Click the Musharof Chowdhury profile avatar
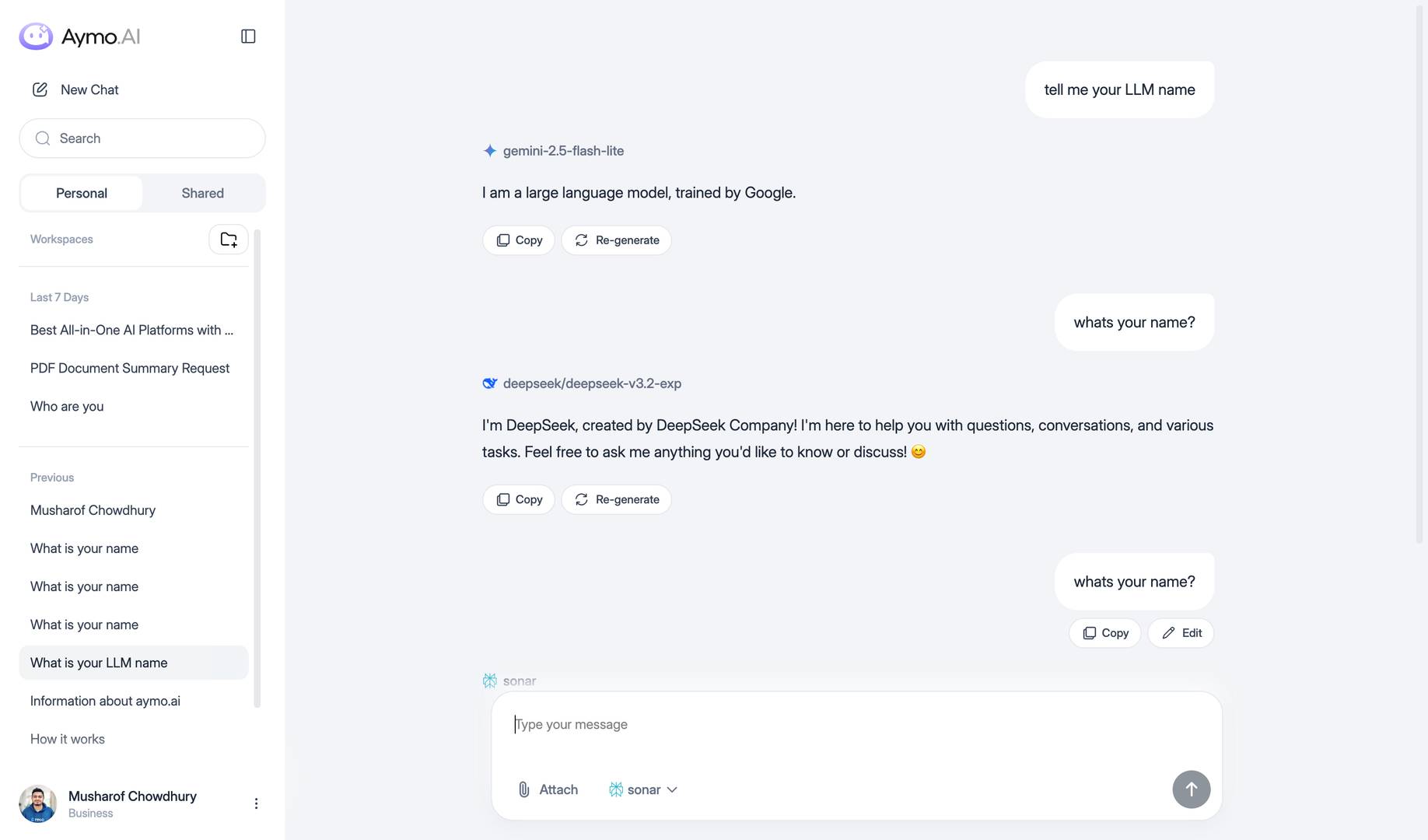1428x840 pixels. (37, 803)
